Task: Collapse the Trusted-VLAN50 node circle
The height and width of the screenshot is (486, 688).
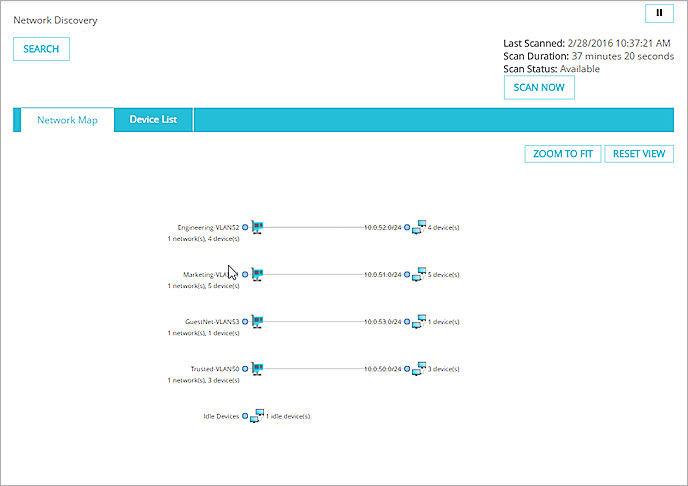Action: (245, 369)
